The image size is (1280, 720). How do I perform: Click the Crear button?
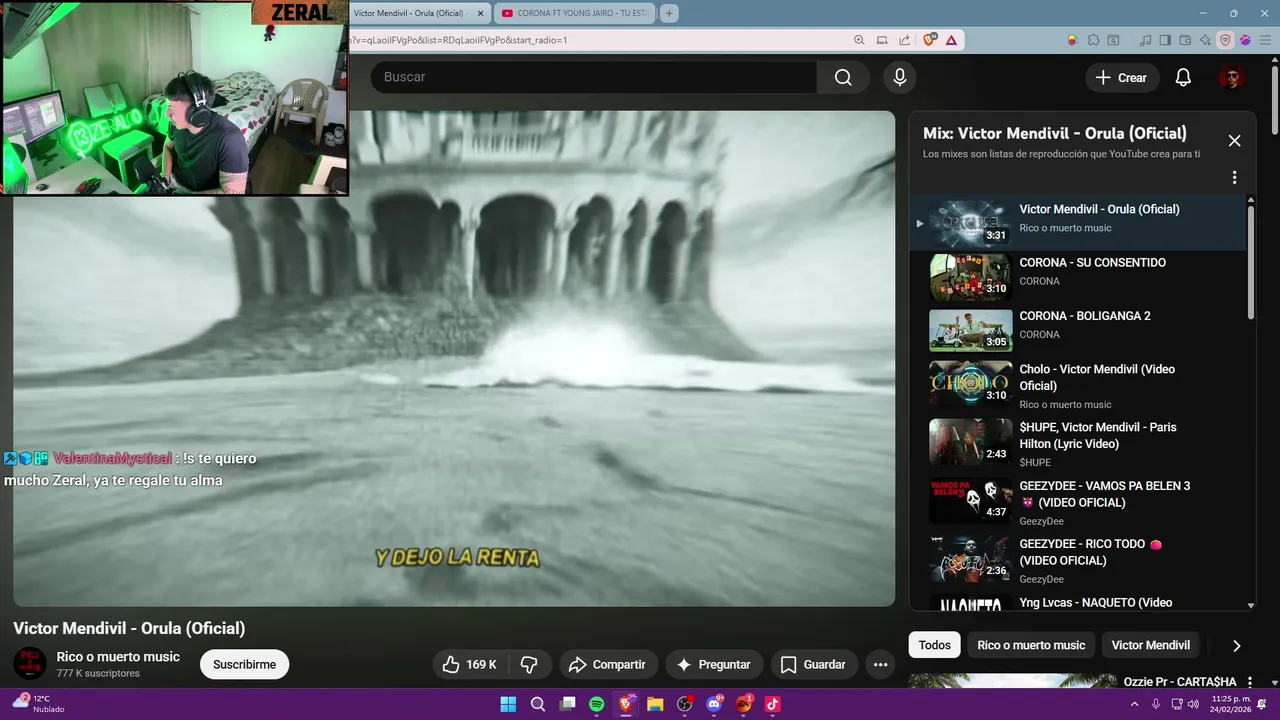(1121, 77)
